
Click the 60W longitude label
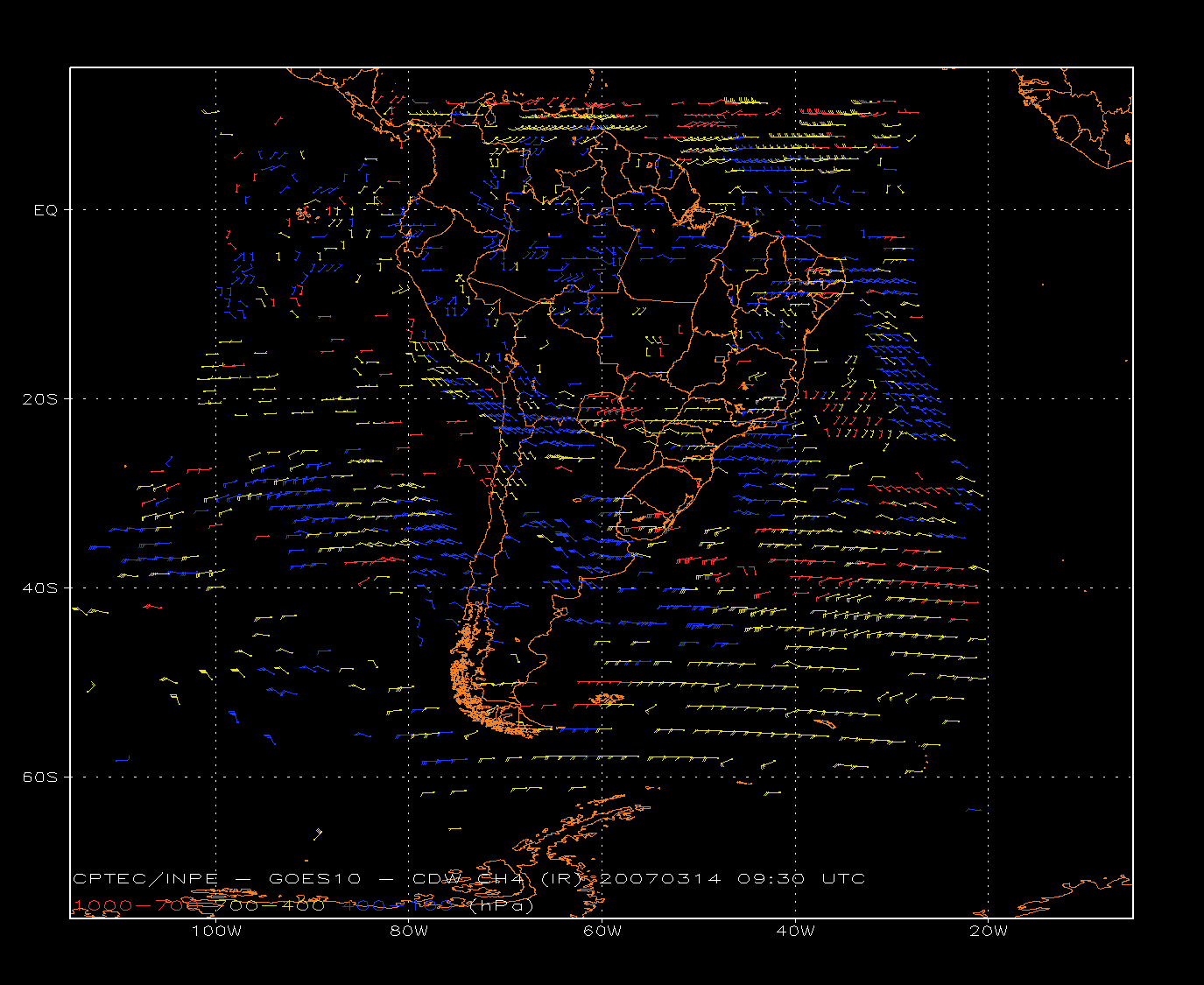tap(602, 931)
